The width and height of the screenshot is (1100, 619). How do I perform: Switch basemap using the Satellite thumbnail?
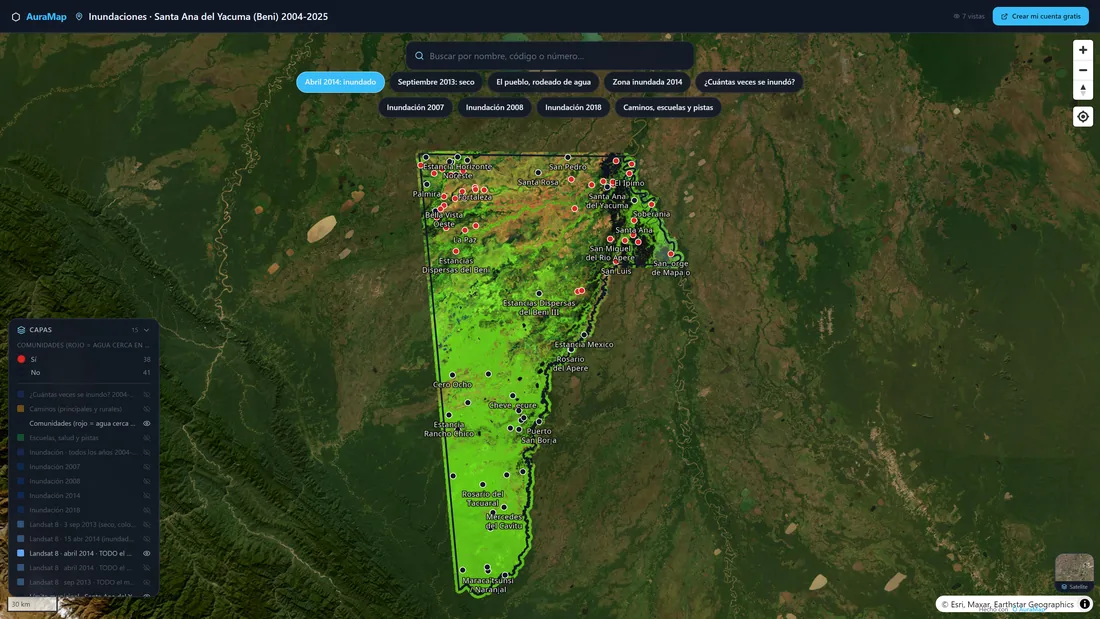[1074, 572]
